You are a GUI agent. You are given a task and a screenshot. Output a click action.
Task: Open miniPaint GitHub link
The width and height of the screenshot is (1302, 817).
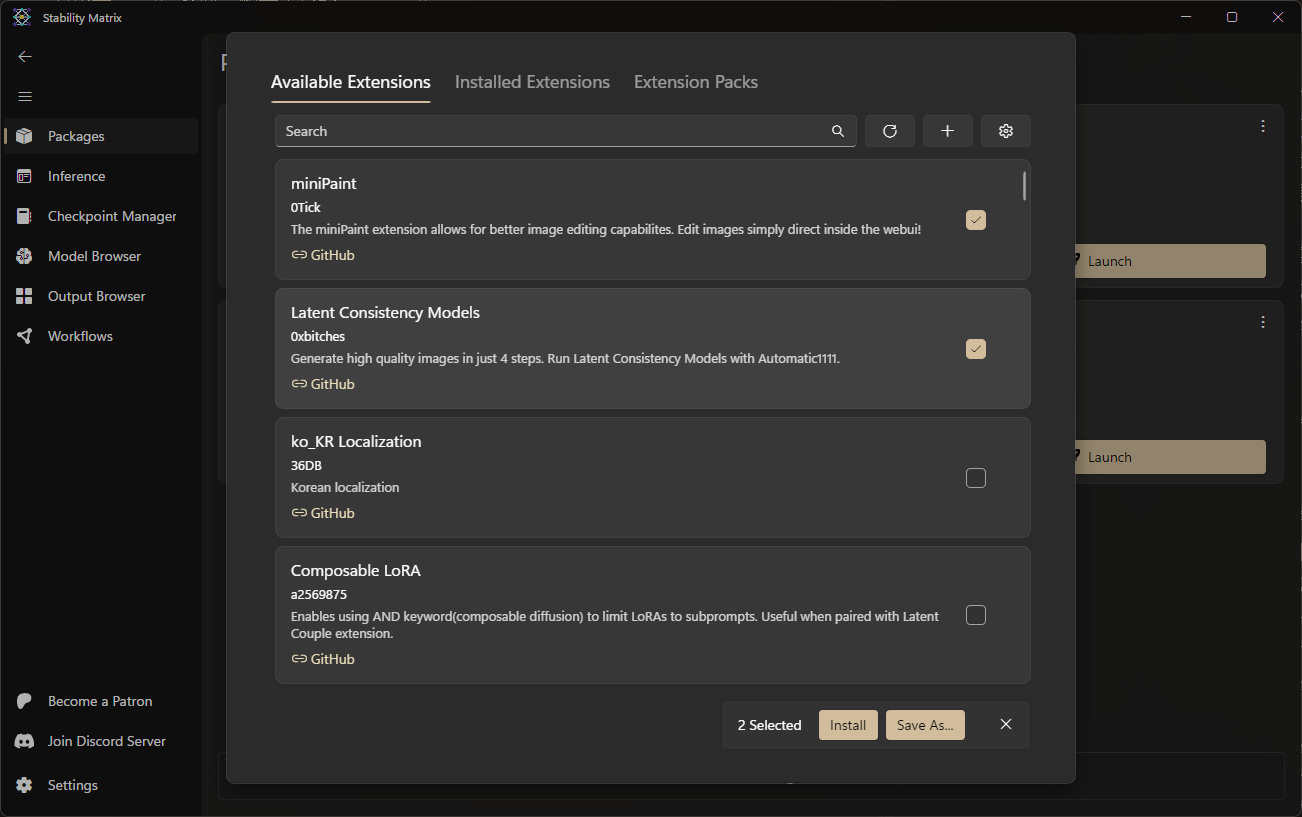pyautogui.click(x=323, y=255)
